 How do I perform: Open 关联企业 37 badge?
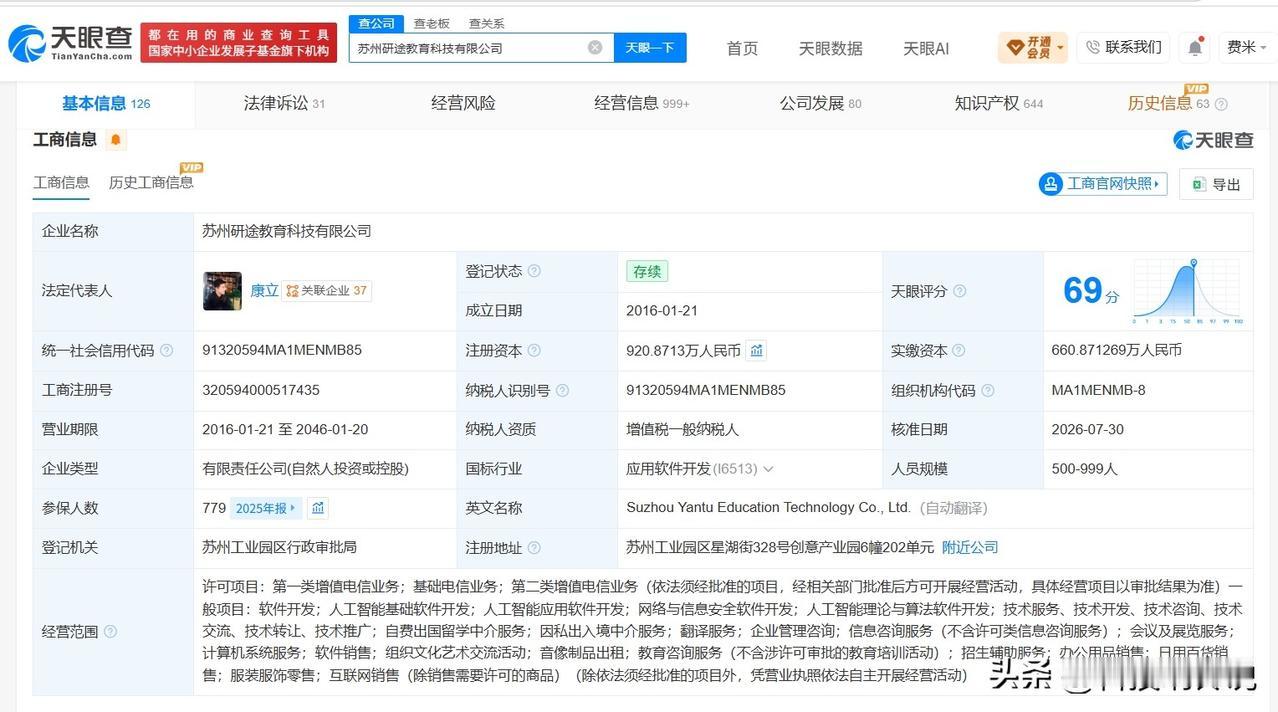[327, 291]
